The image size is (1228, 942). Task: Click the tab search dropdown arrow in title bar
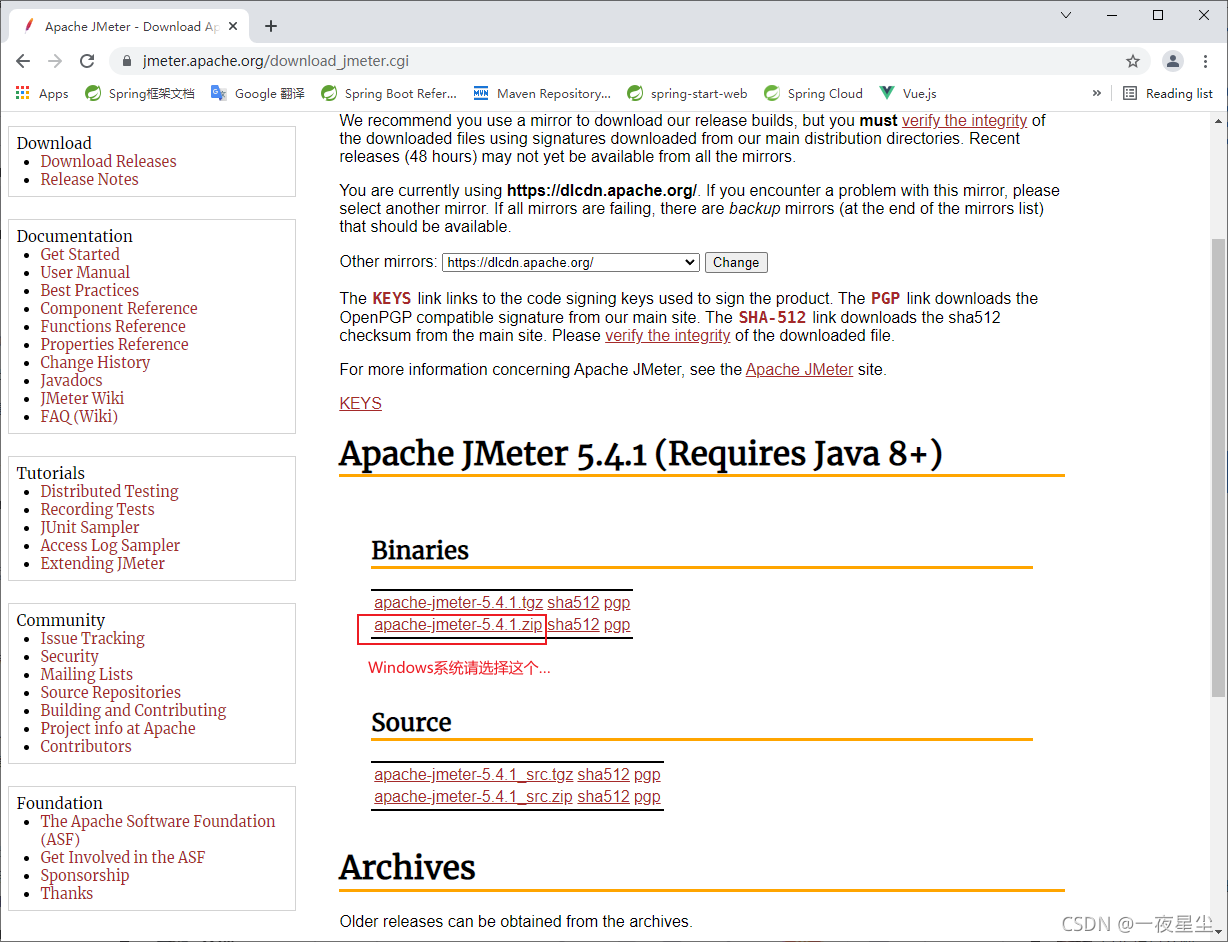[x=1066, y=15]
